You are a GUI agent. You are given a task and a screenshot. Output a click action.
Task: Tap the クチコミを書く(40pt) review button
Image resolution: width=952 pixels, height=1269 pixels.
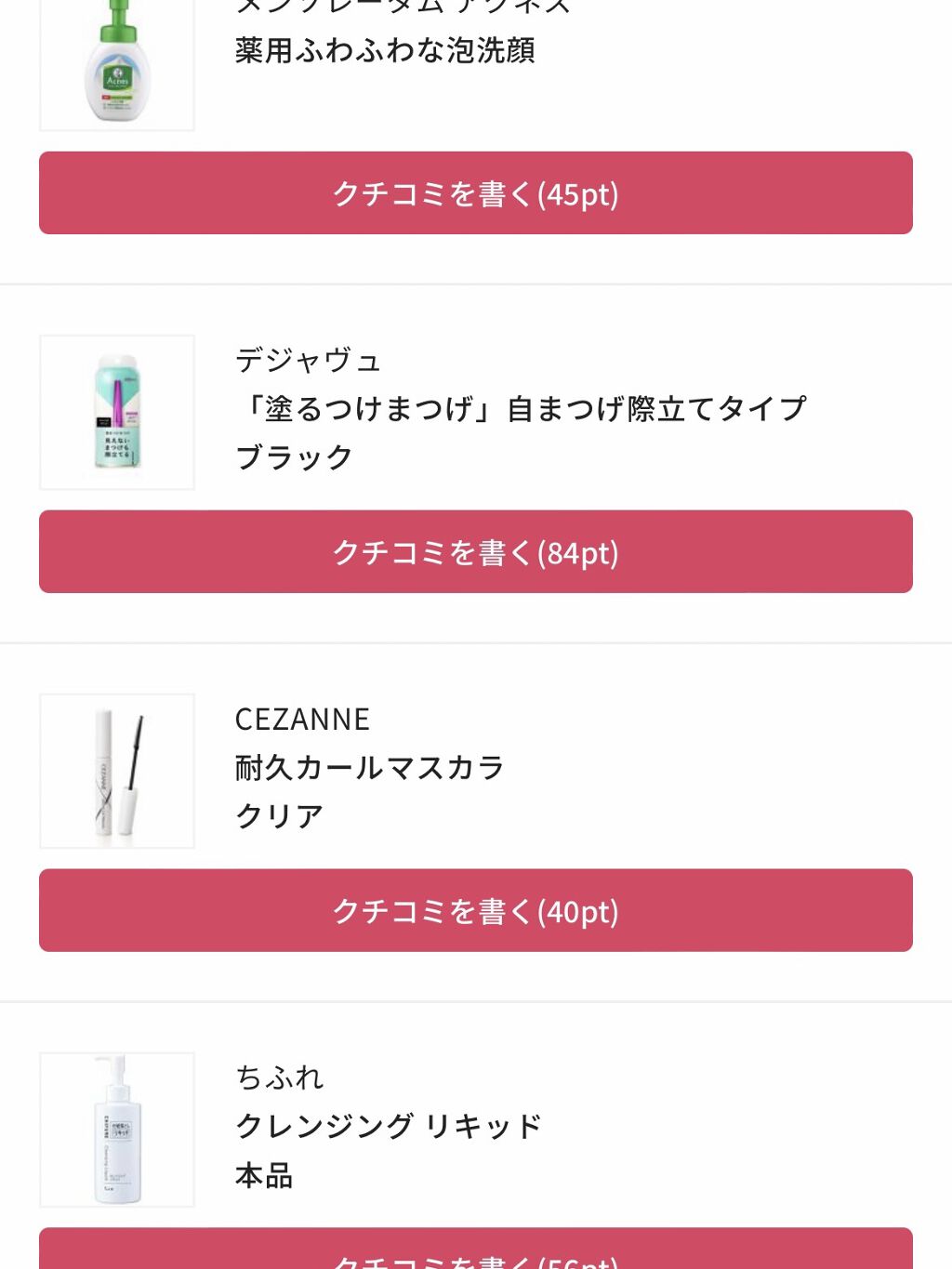click(475, 910)
